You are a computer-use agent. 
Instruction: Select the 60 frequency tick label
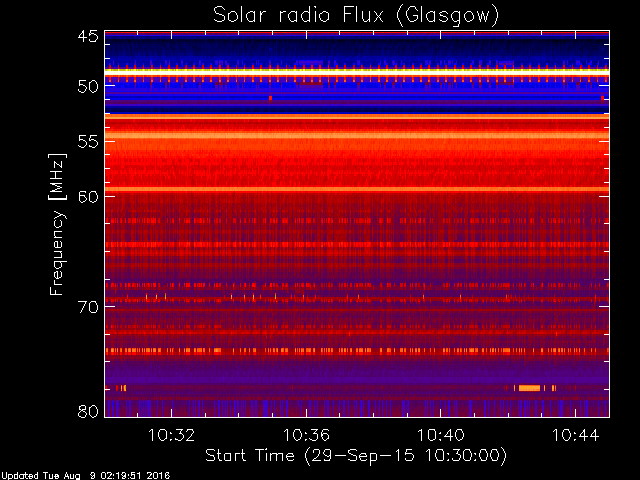[x=88, y=197]
